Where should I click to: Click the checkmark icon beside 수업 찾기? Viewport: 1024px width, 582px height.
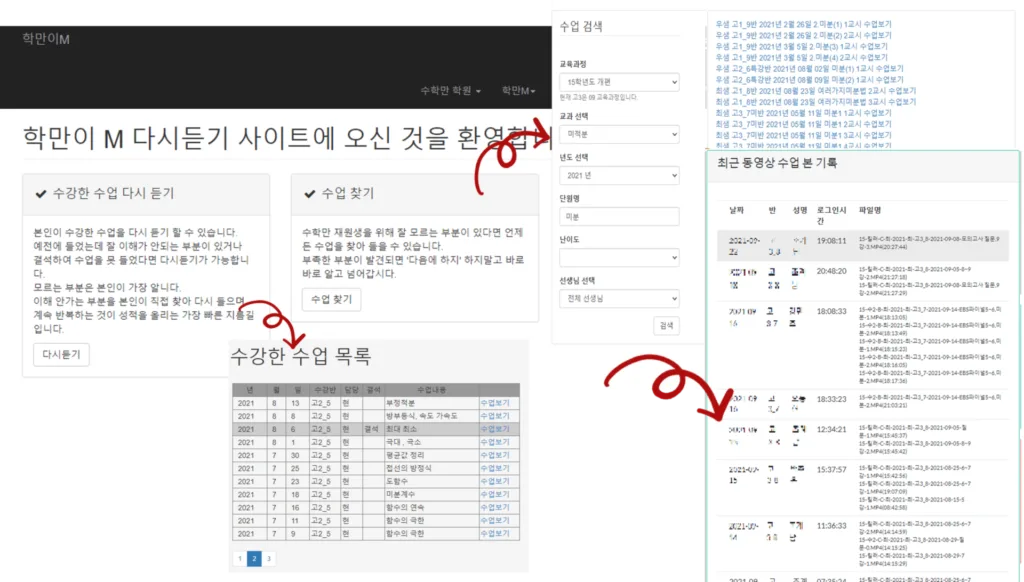[x=308, y=193]
